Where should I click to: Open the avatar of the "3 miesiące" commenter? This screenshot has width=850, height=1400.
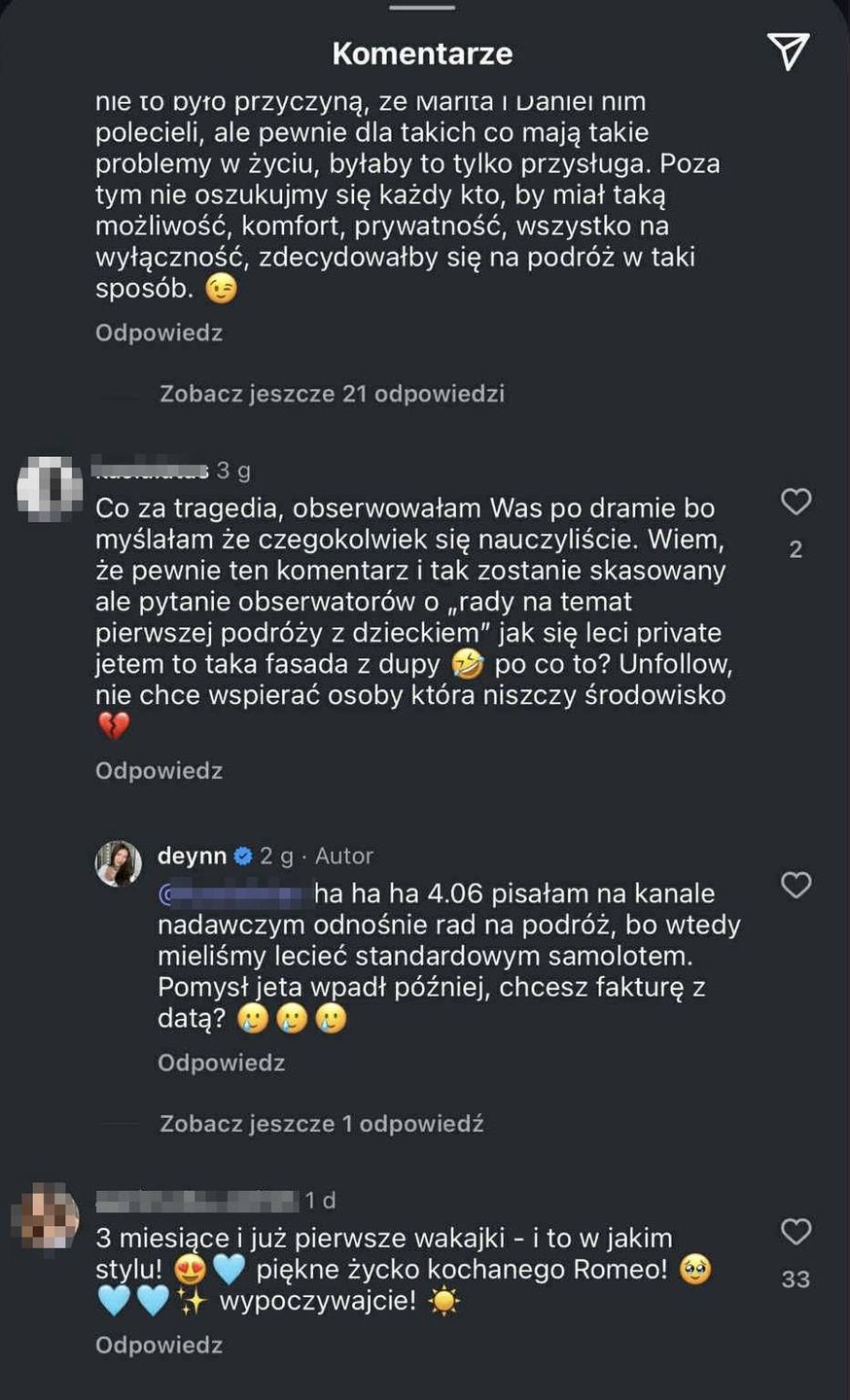coord(46,1215)
